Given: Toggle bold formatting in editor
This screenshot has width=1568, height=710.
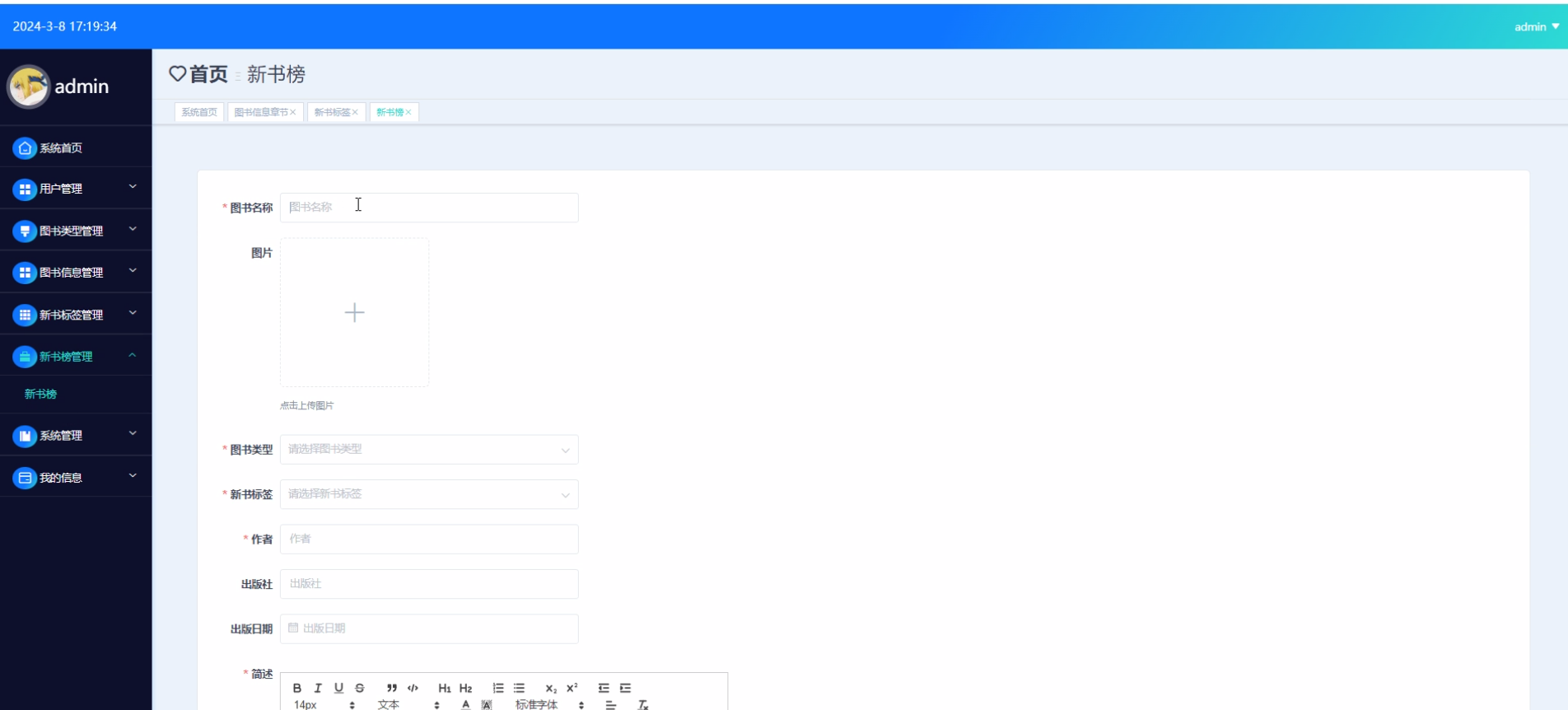Looking at the screenshot, I should click(x=297, y=688).
